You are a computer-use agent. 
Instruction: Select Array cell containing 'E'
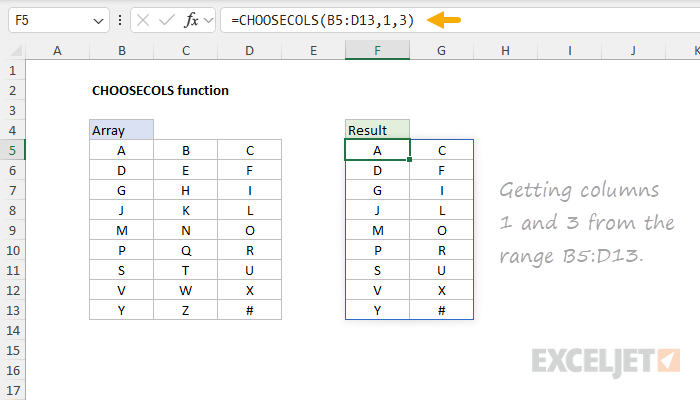(186, 170)
